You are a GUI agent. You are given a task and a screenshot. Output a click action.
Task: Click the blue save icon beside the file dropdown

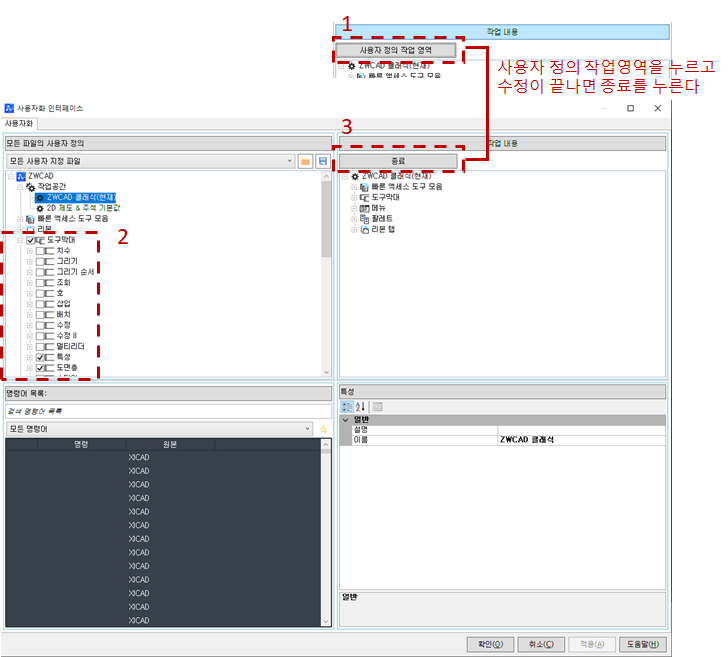323,161
